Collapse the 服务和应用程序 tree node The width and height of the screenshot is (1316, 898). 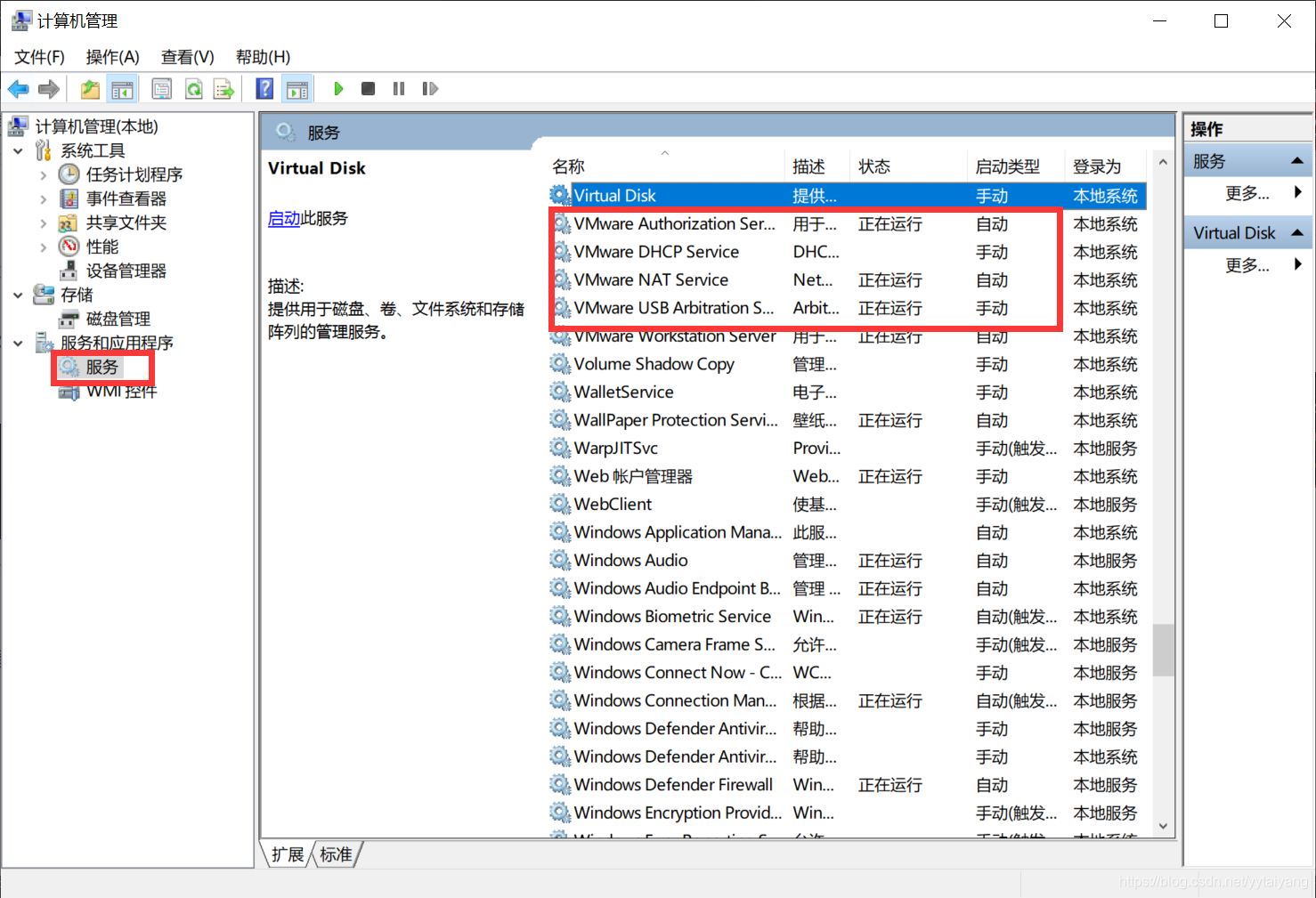[x=18, y=344]
